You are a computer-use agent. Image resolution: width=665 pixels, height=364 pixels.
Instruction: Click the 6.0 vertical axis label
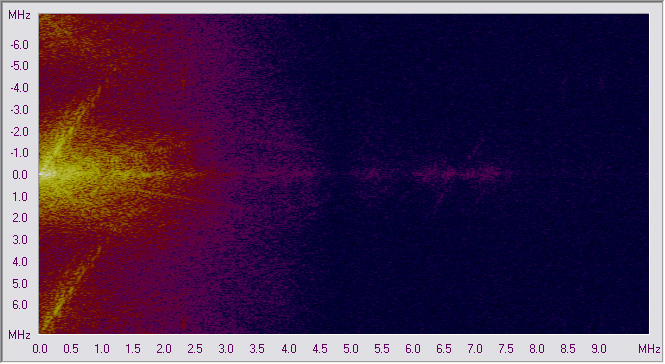20,305
